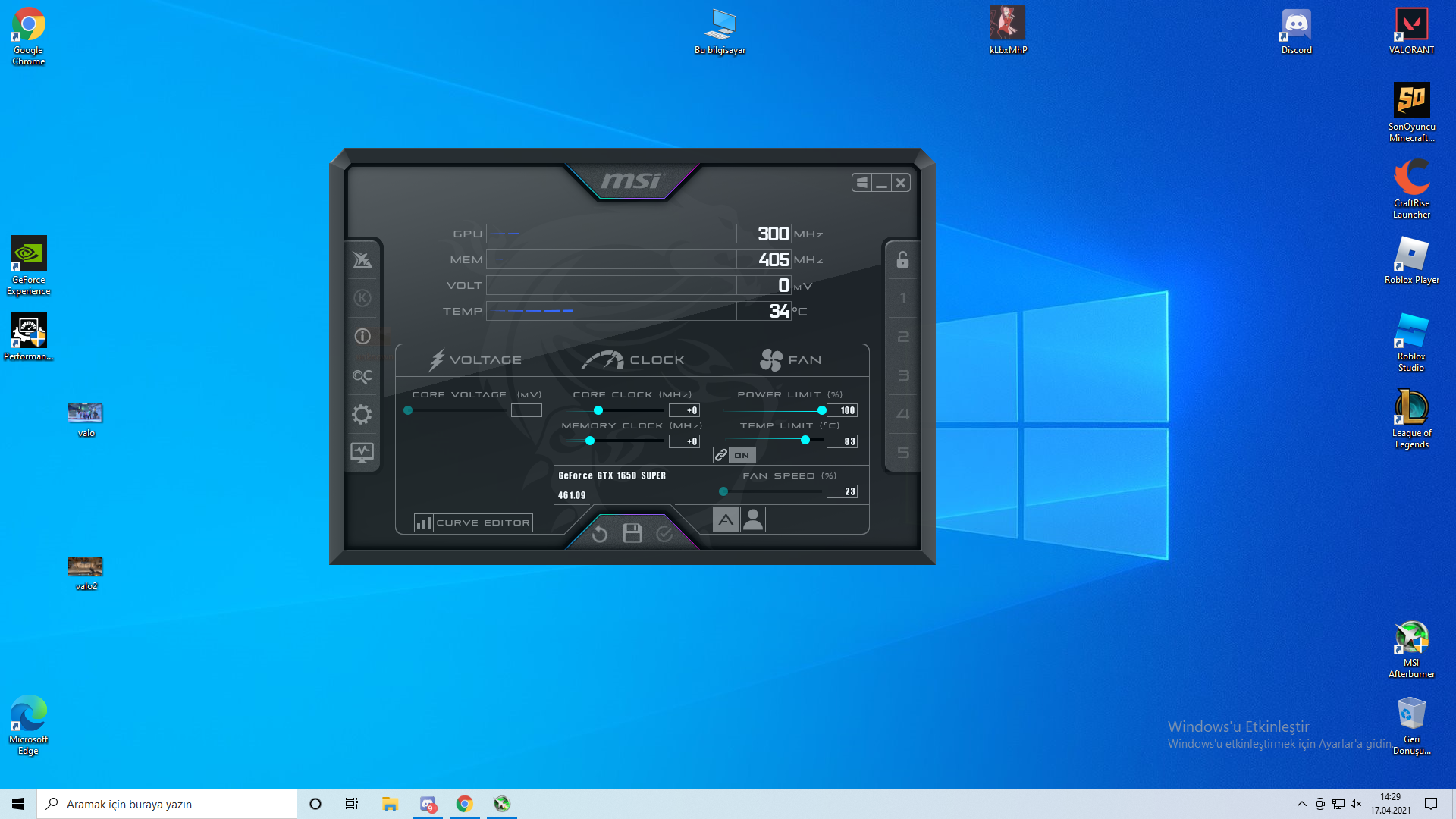The width and height of the screenshot is (1456, 819).
Task: Select profile slot 1
Action: 902,298
